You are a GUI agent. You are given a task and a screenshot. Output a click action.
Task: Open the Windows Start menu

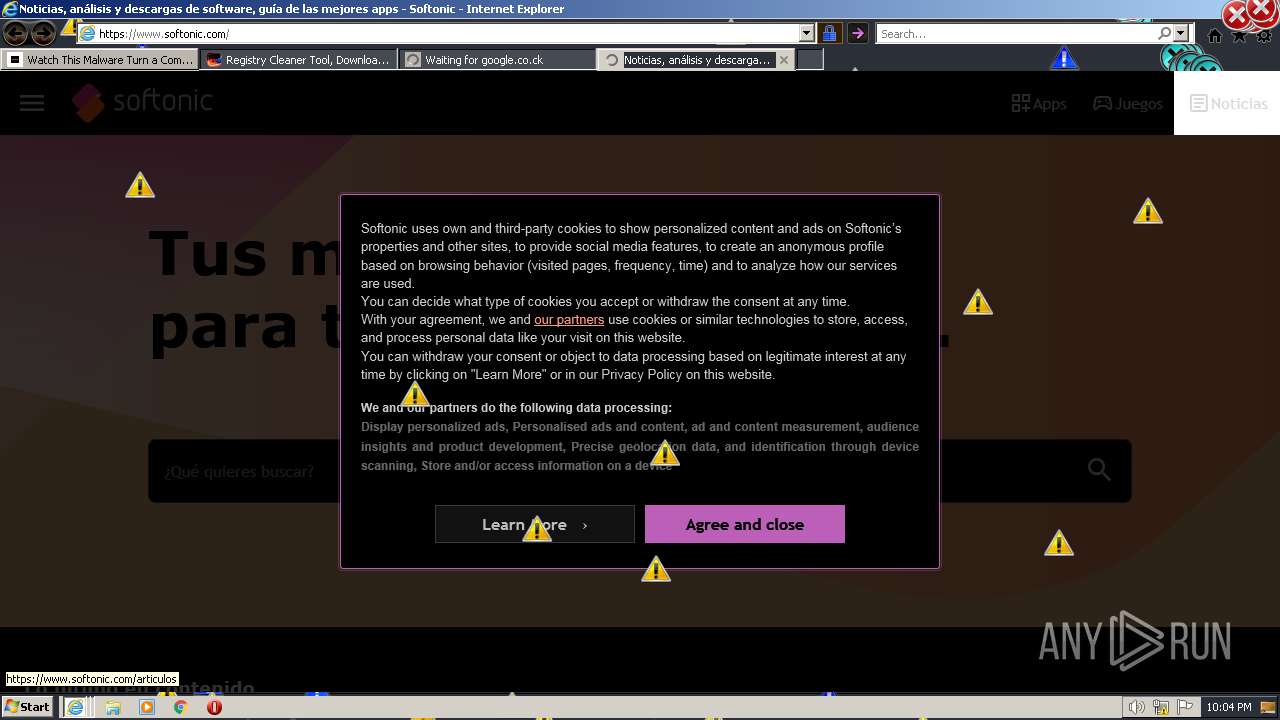pyautogui.click(x=28, y=707)
